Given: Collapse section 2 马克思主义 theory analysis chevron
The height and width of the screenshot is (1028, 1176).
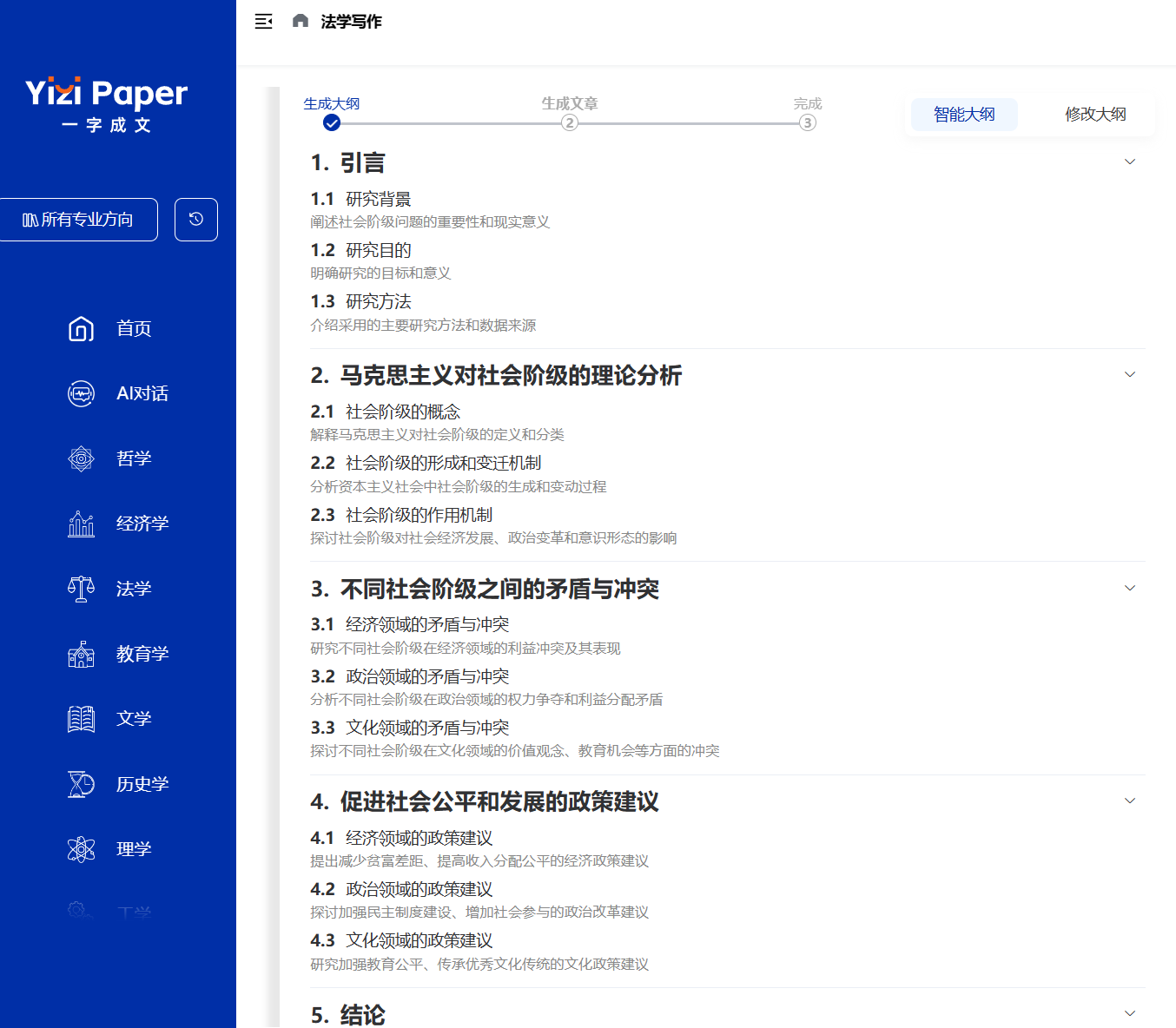Looking at the screenshot, I should pos(1130,375).
